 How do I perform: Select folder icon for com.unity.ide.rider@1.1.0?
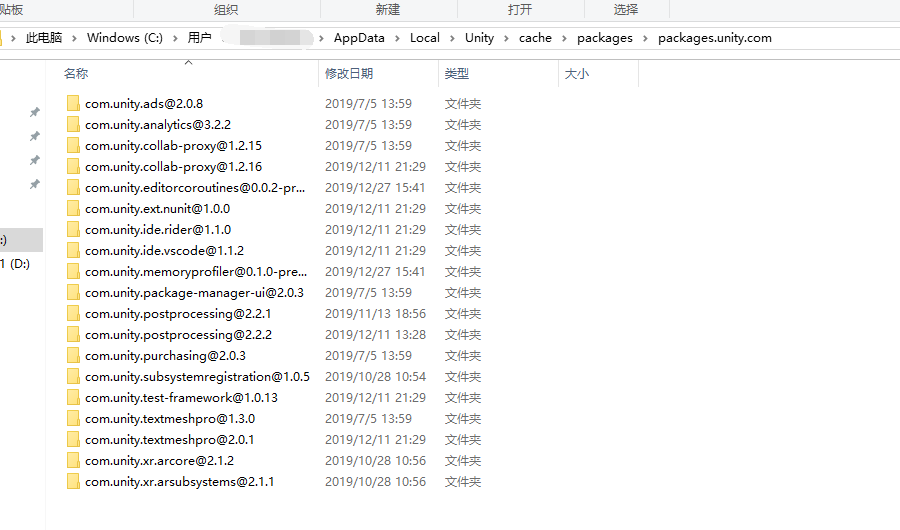pyautogui.click(x=73, y=230)
